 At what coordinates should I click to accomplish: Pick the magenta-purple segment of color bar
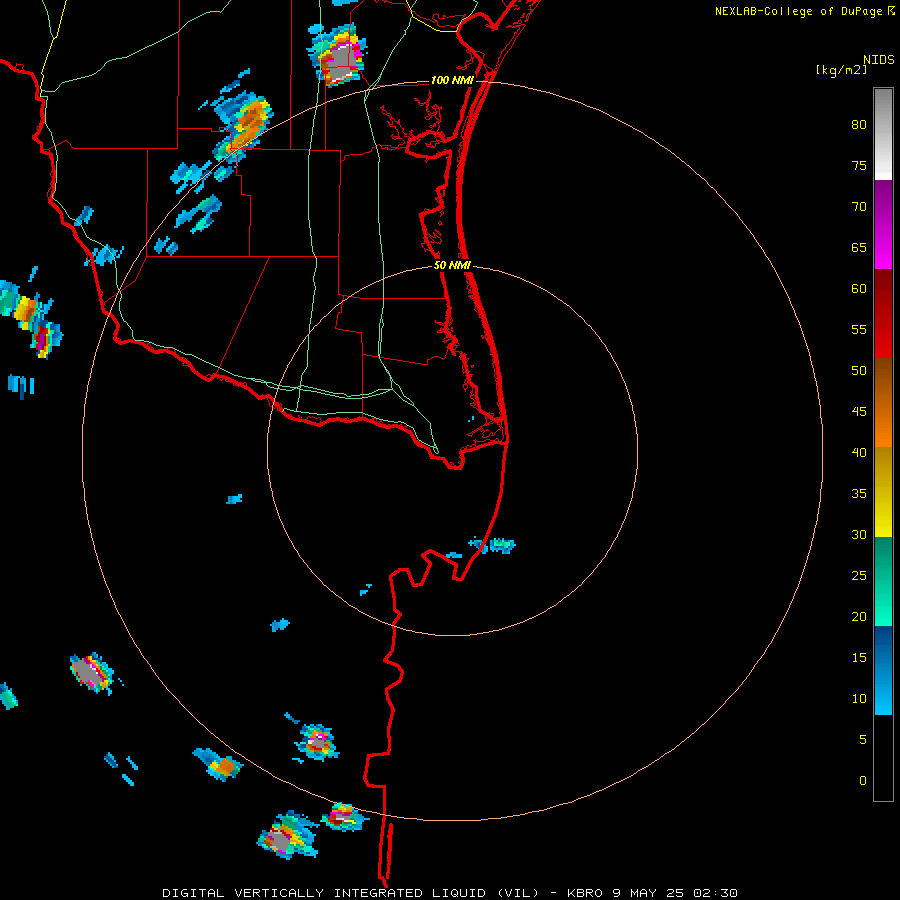(x=883, y=224)
